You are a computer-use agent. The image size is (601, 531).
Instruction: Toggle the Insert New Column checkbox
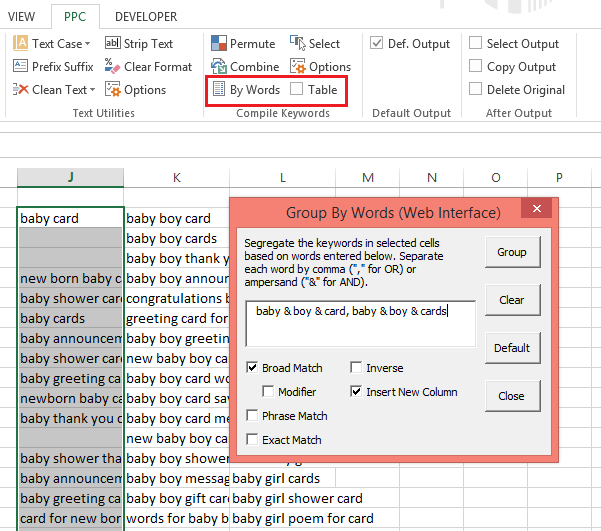pos(356,391)
